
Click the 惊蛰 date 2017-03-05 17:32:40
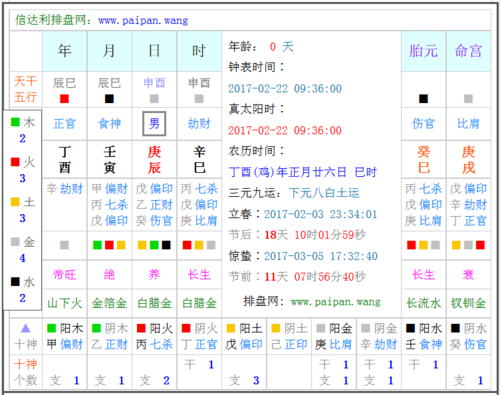321,256
